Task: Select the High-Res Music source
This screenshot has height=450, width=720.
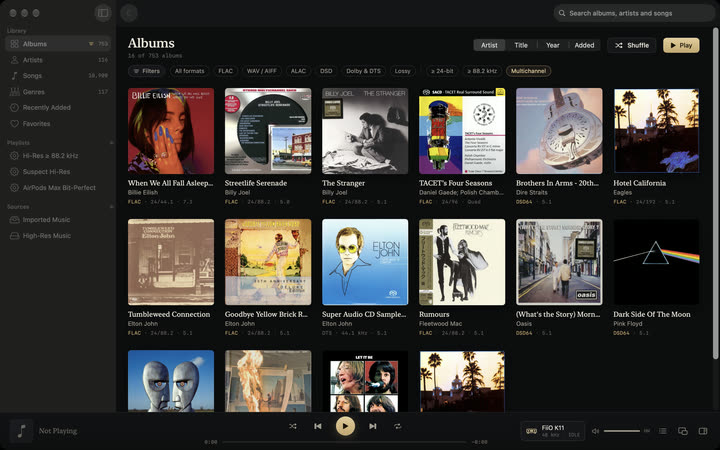Action: pyautogui.click(x=58, y=236)
